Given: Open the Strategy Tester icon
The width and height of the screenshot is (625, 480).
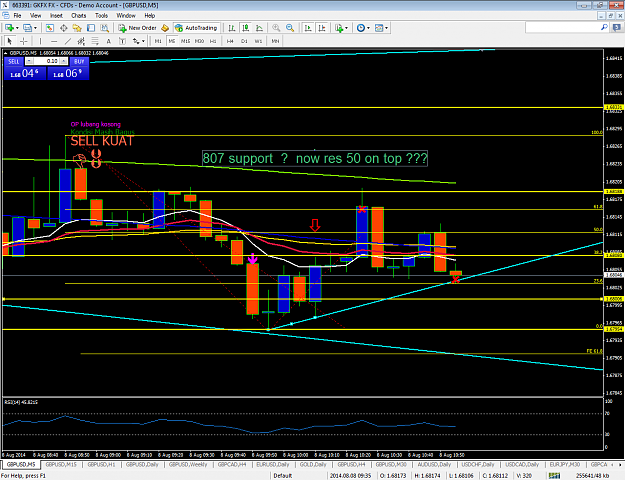Looking at the screenshot, I should tap(104, 28).
